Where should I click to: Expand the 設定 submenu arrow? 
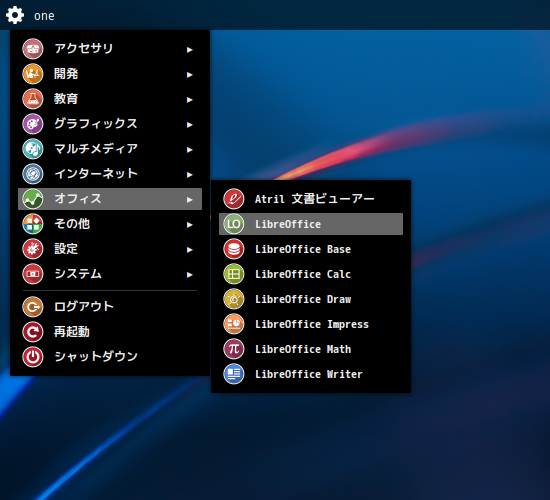pyautogui.click(x=190, y=250)
